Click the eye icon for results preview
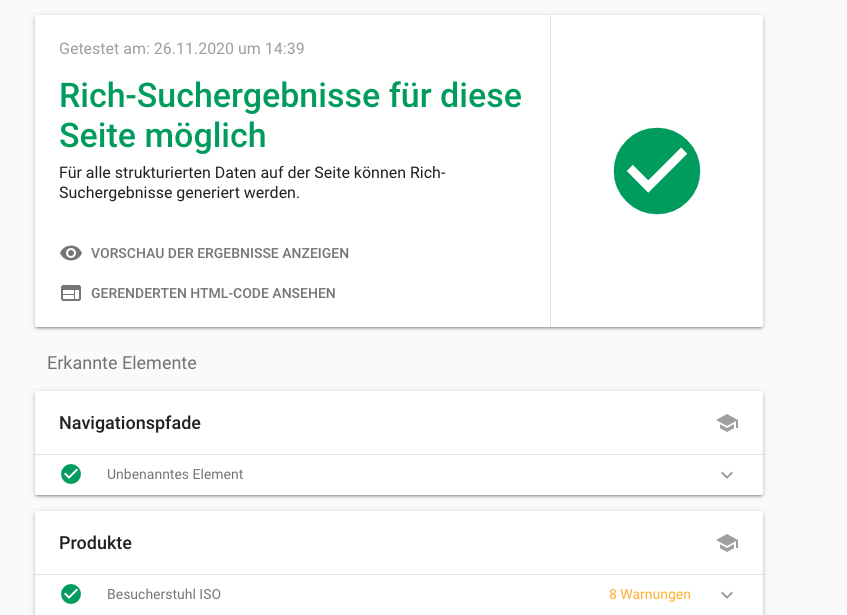 pyautogui.click(x=70, y=253)
